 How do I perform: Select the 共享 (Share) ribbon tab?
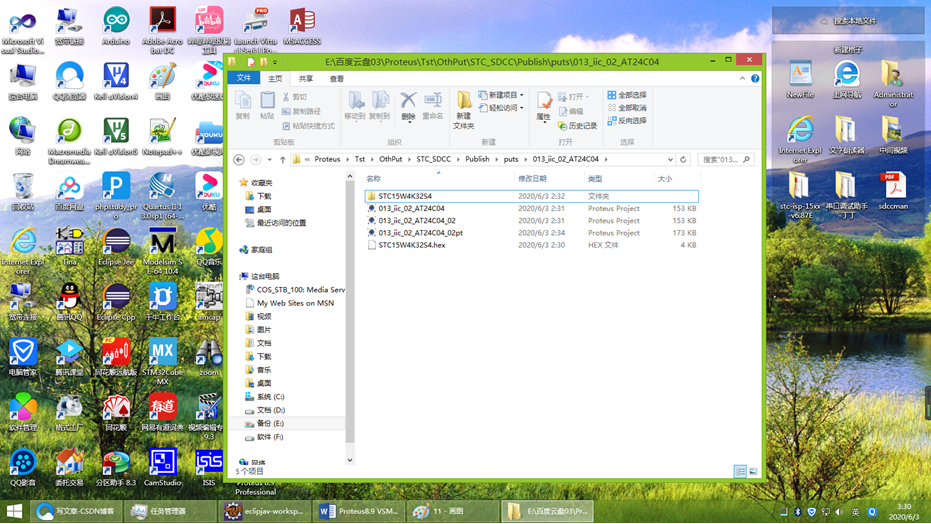click(306, 78)
